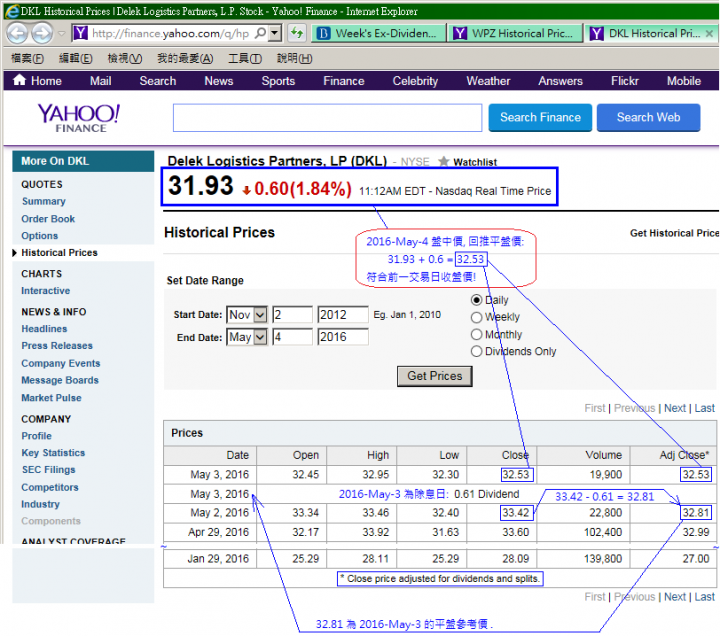Select the Dividends Only radio button
The width and height of the screenshot is (720, 636).
coord(476,351)
